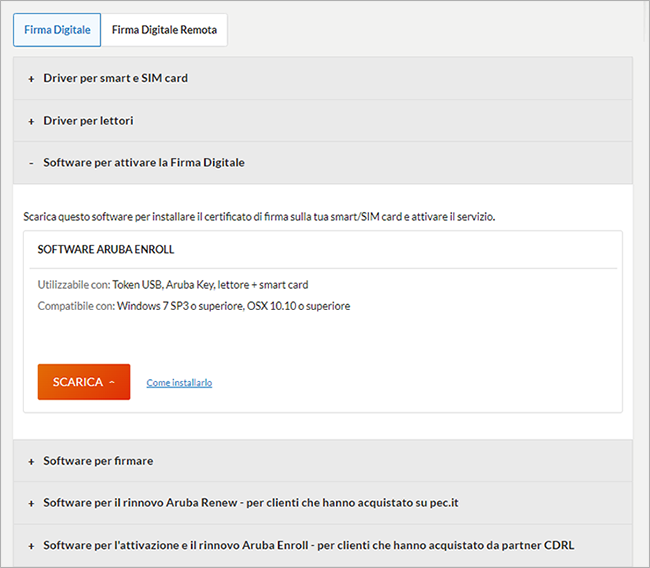Click the orange SCARICA download button

(x=84, y=382)
